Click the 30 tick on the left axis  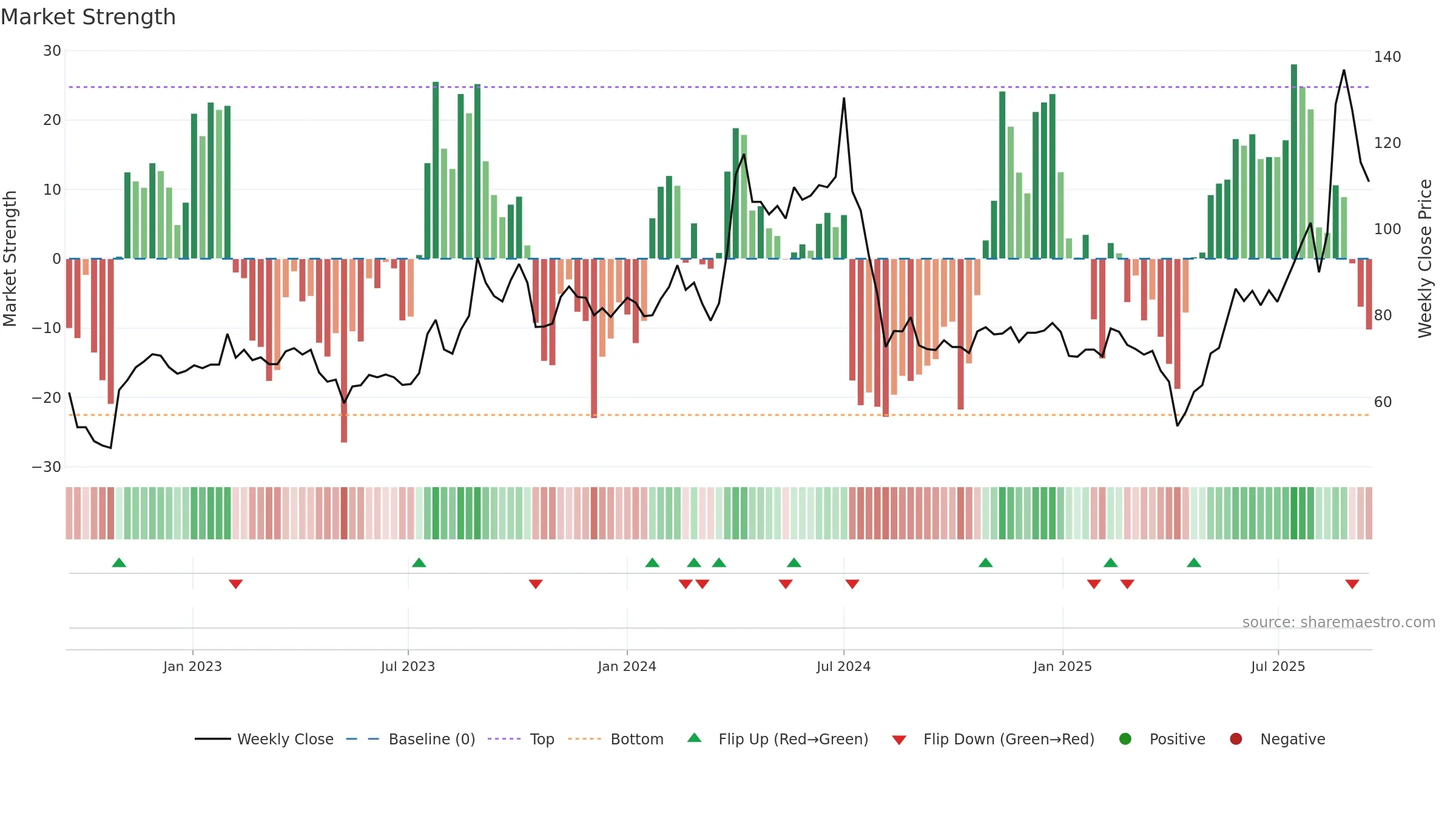(52, 51)
